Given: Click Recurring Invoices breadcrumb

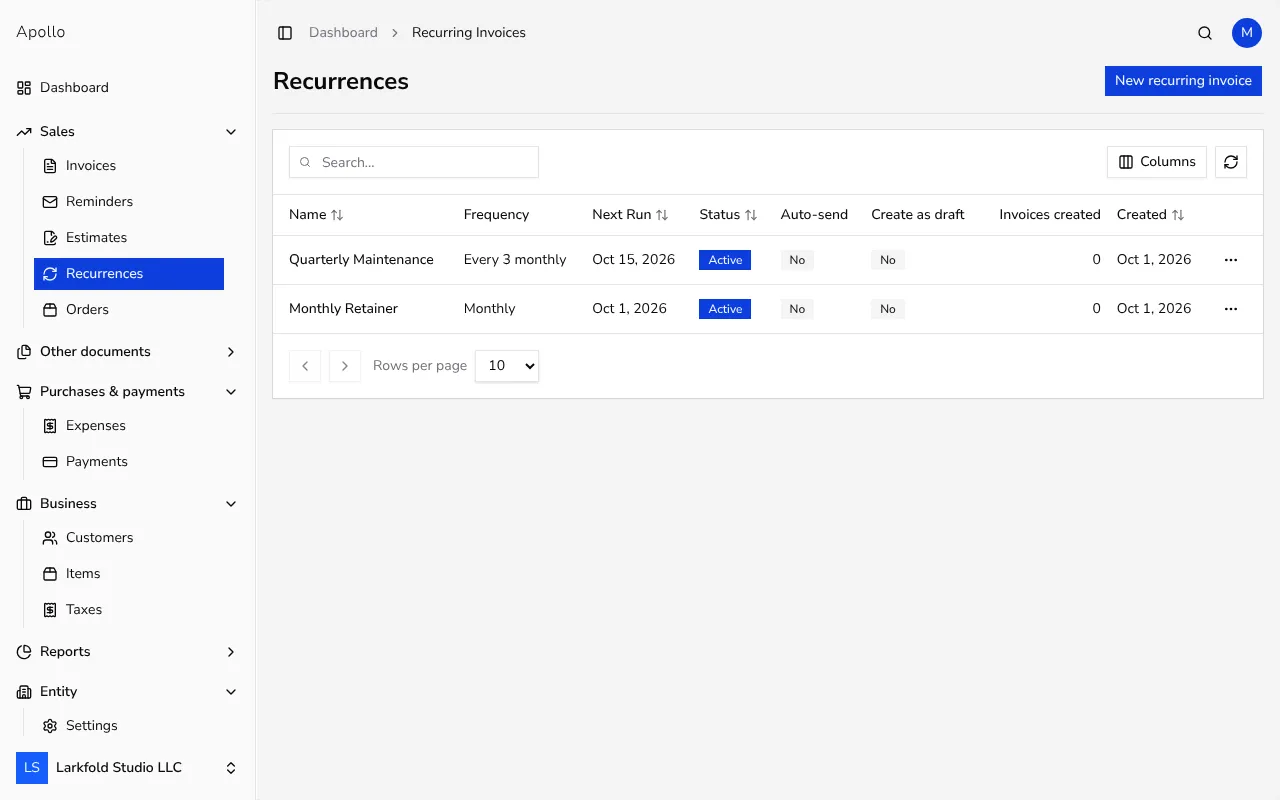Looking at the screenshot, I should (469, 33).
